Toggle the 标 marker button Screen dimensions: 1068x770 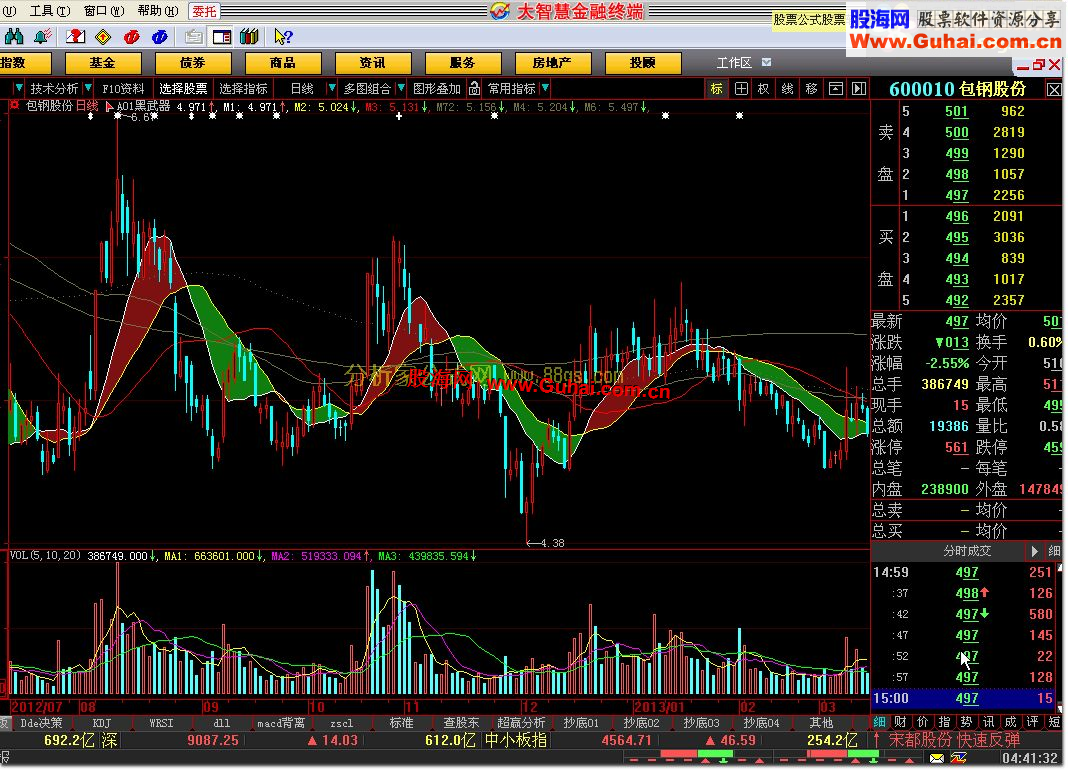pyautogui.click(x=717, y=89)
